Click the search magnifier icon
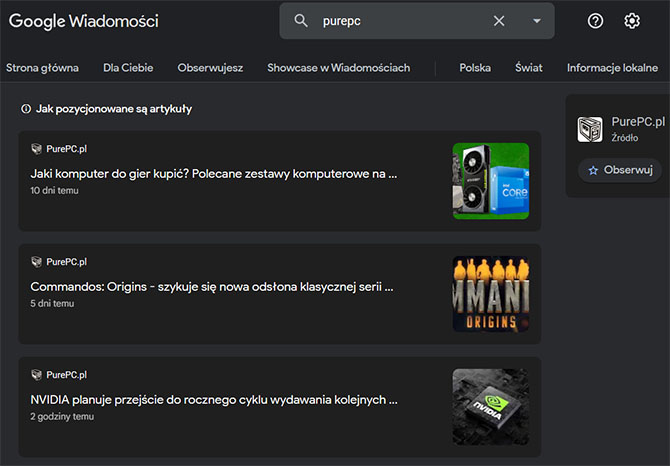 click(x=301, y=21)
